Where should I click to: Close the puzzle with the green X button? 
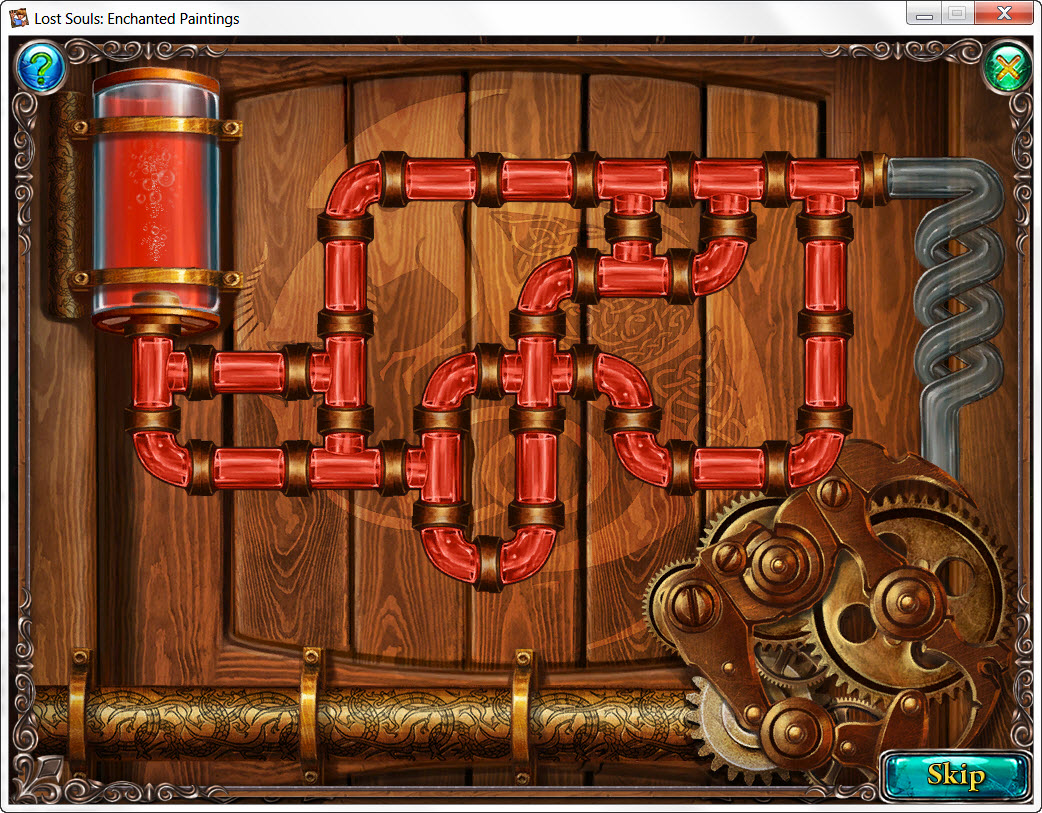click(1006, 68)
